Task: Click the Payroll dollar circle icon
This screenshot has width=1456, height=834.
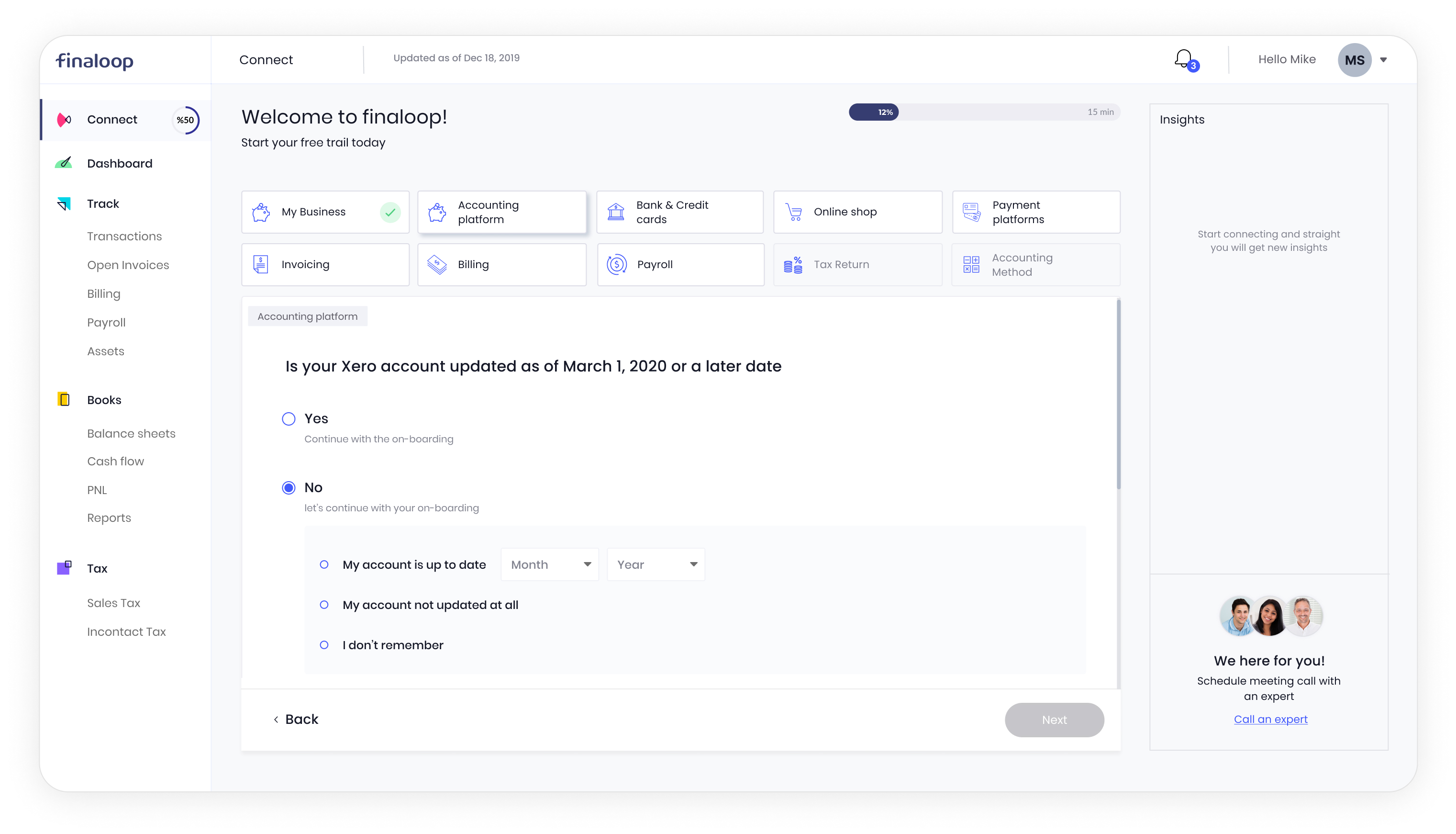Action: coord(616,265)
